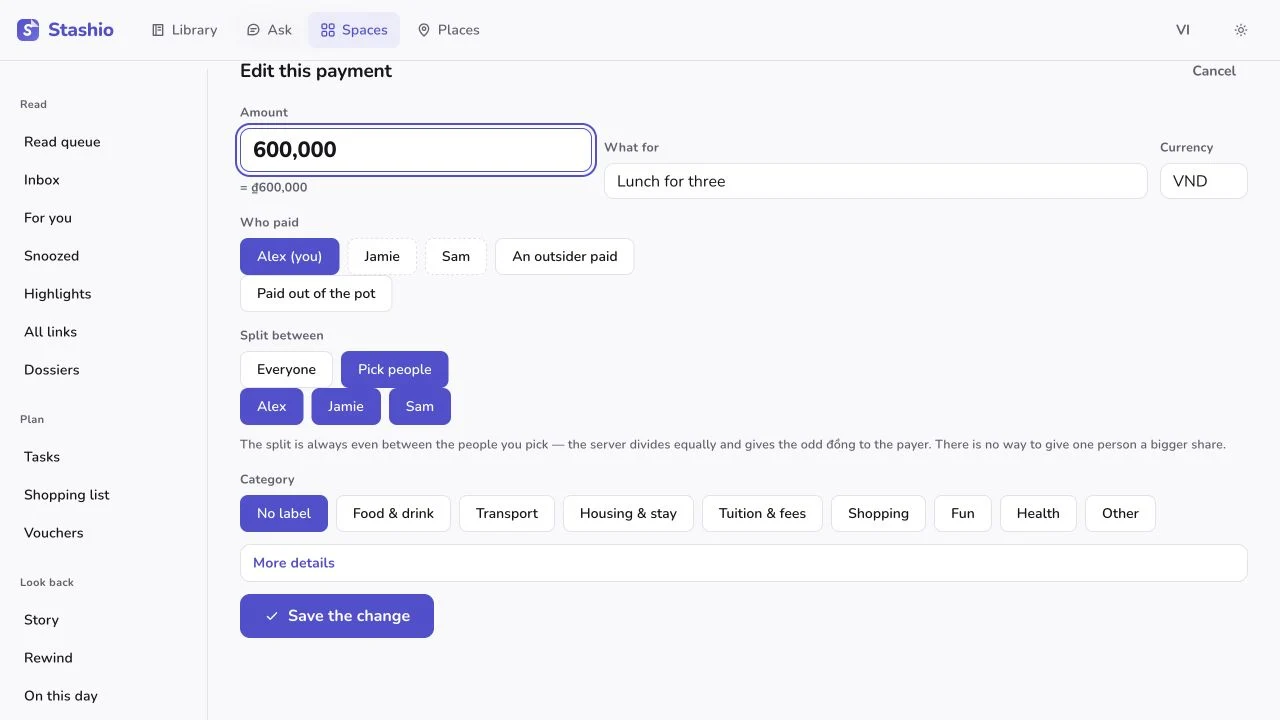
Task: Switch to the Spaces tab
Action: tap(354, 30)
